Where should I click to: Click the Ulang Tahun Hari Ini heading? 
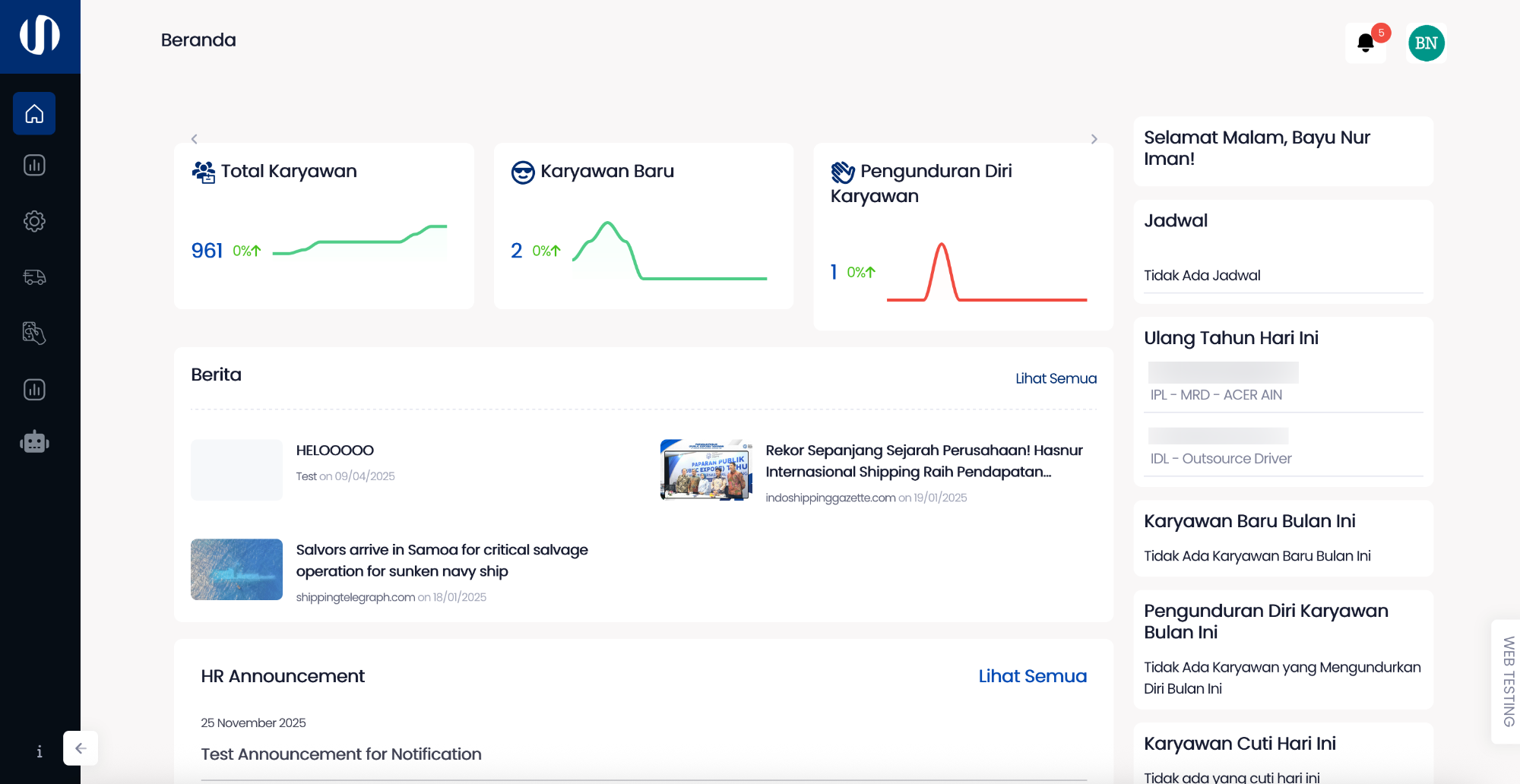coord(1231,338)
